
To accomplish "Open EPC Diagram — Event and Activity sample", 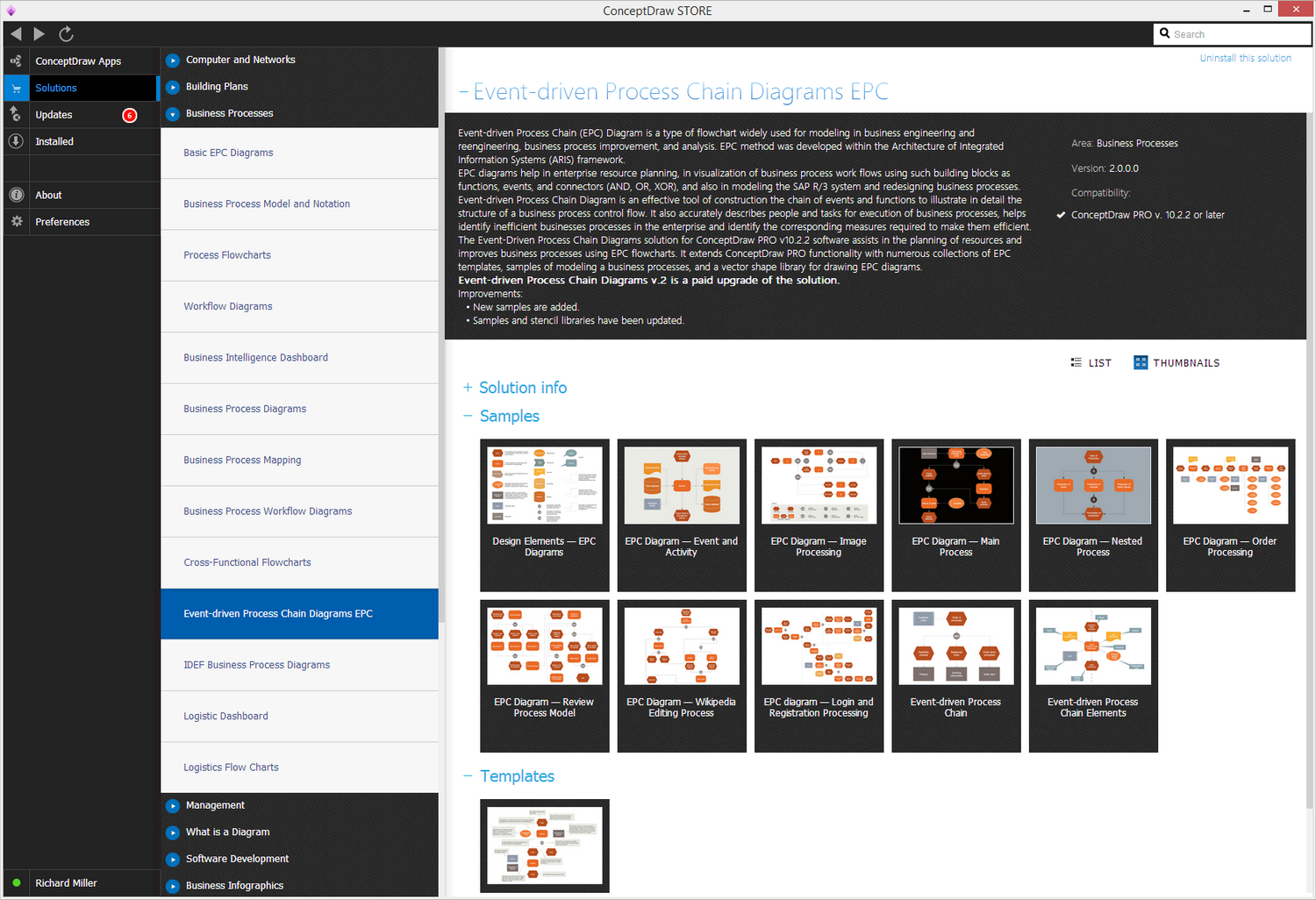I will pyautogui.click(x=682, y=515).
